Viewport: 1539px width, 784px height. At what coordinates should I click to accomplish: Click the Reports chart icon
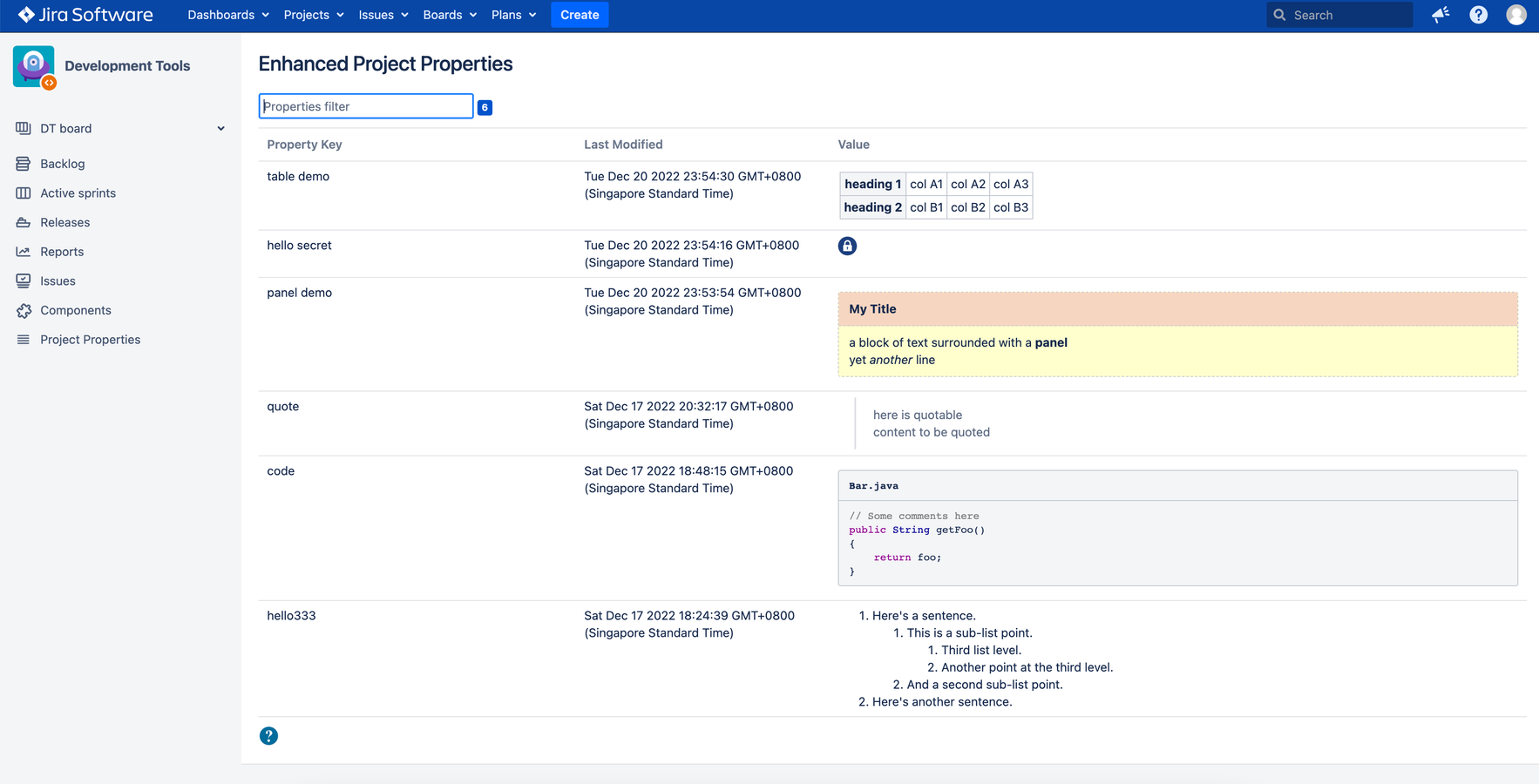(x=24, y=252)
